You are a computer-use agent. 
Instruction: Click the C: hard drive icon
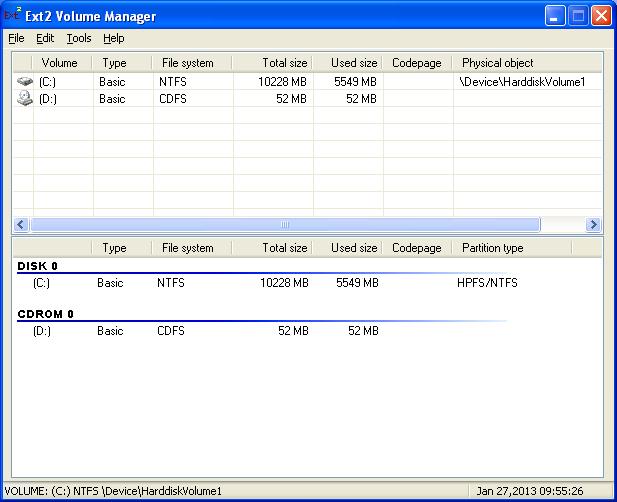click(25, 81)
